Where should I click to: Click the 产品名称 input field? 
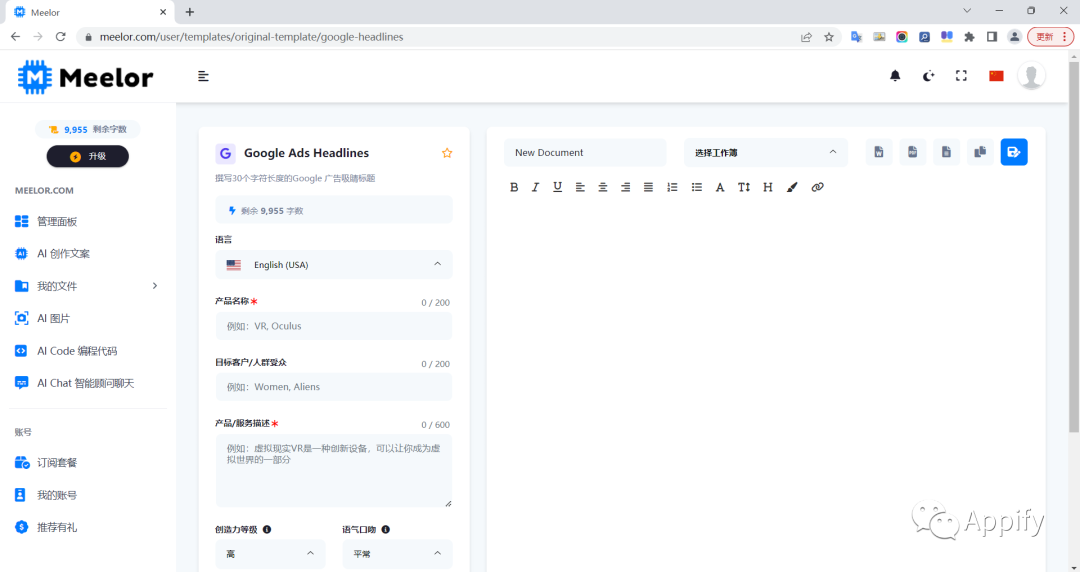[334, 326]
